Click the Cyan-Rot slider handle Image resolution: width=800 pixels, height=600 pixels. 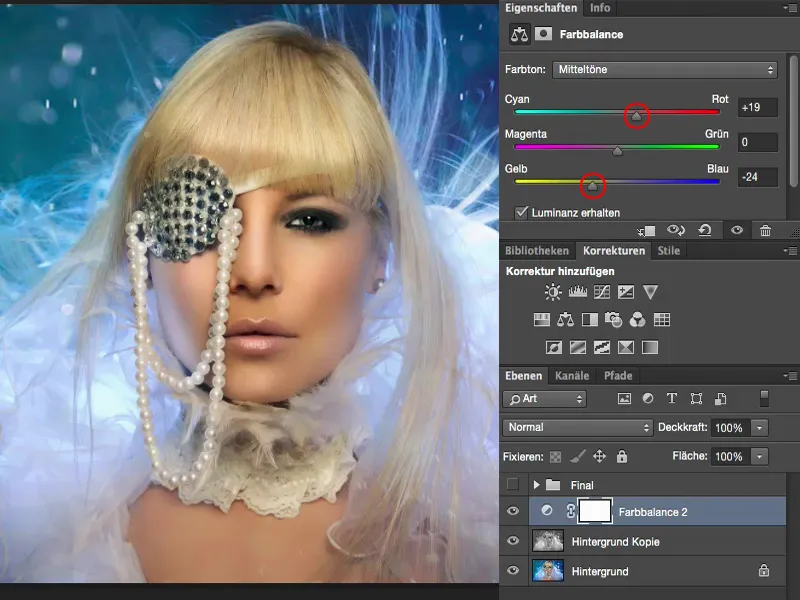coord(636,116)
